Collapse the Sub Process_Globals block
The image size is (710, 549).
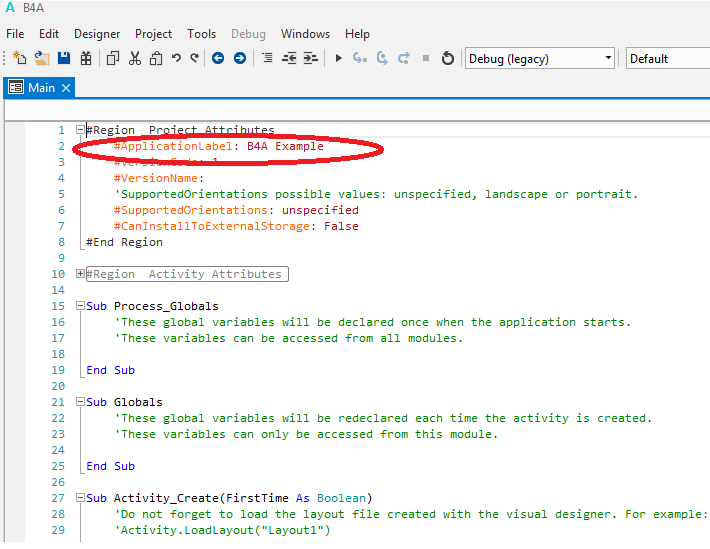click(80, 306)
